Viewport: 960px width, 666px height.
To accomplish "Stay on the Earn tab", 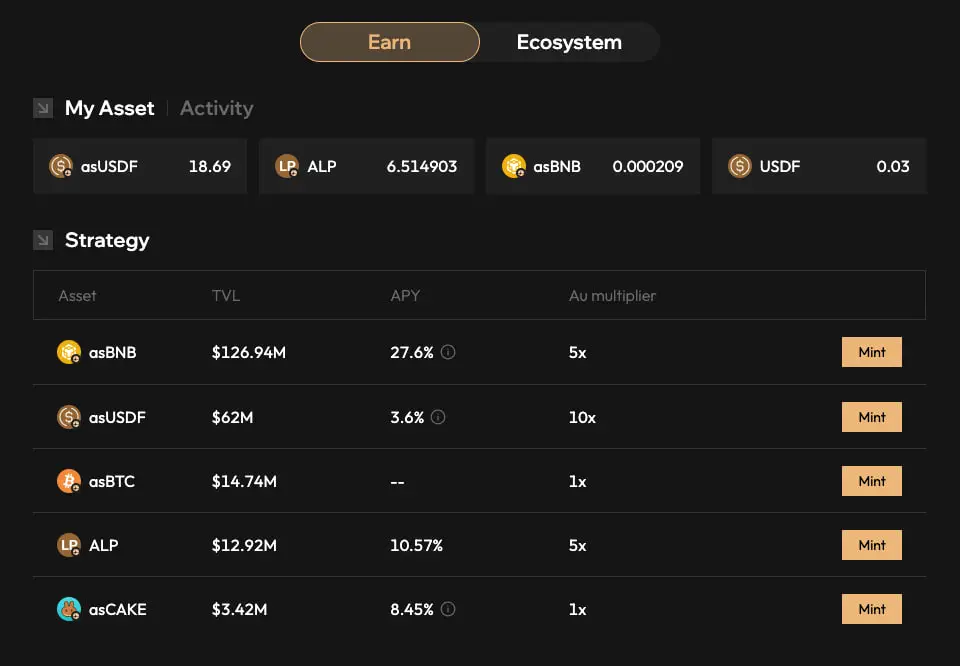I will pyautogui.click(x=389, y=42).
